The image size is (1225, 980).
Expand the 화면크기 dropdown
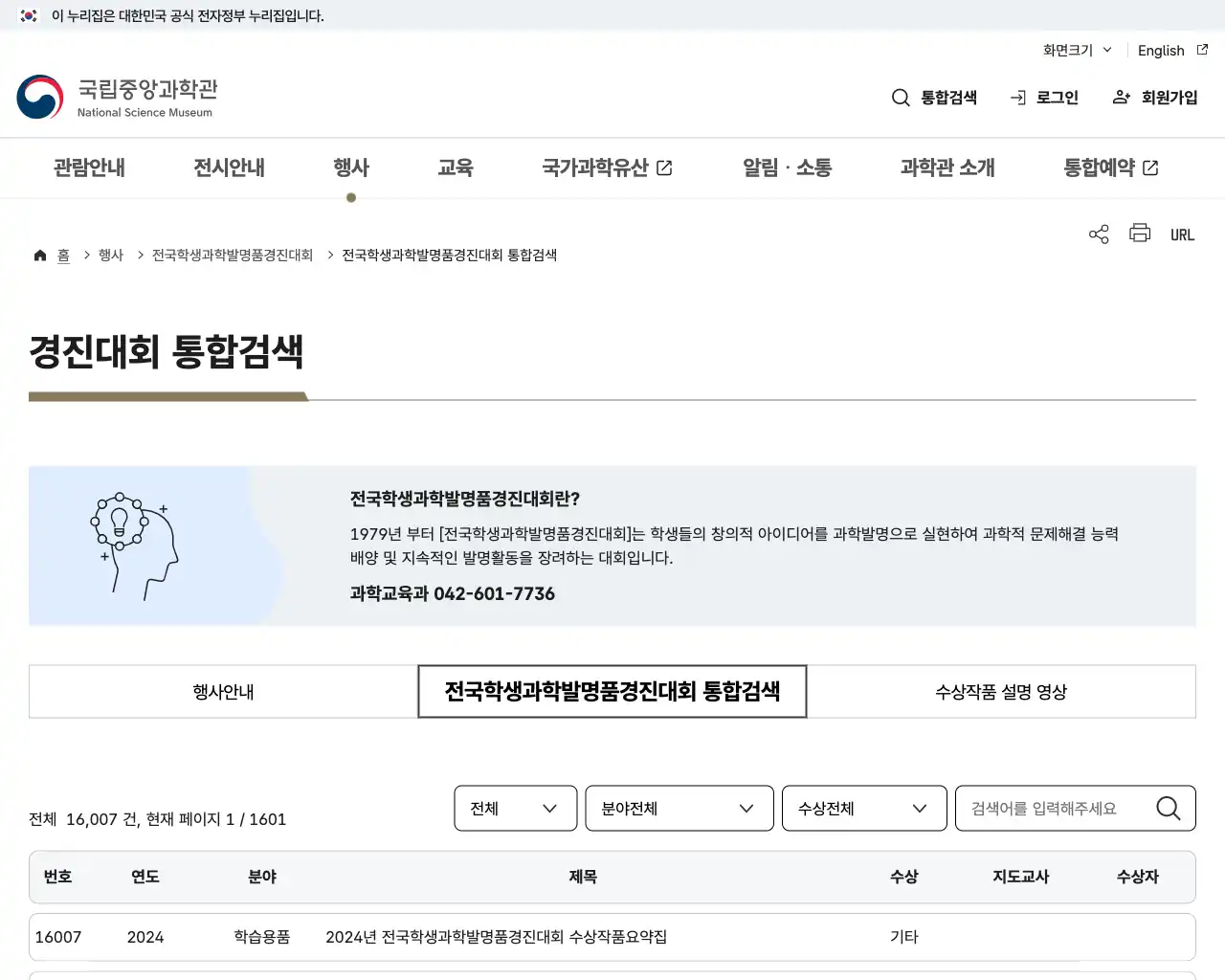1076,50
